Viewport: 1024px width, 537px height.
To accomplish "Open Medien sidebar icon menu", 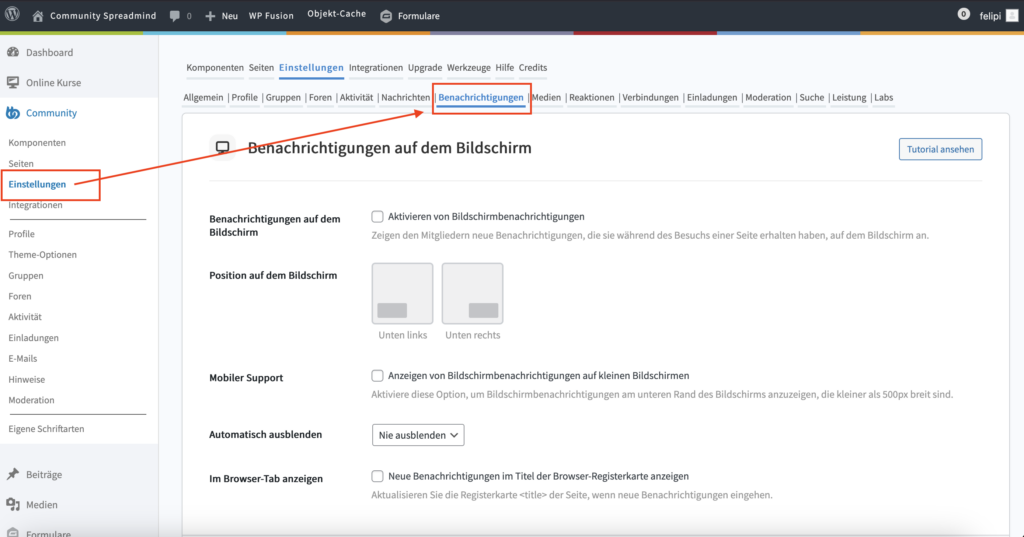I will (x=13, y=505).
